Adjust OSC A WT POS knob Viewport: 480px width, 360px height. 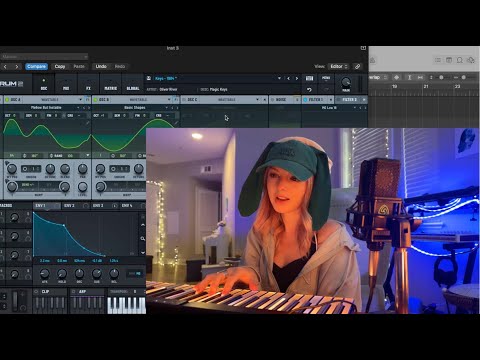12,169
